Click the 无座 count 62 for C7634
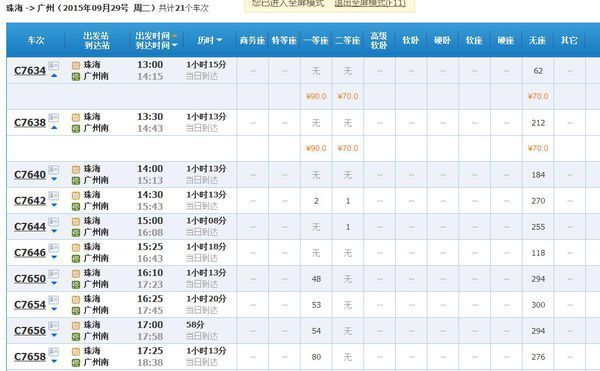Image resolution: width=600 pixels, height=371 pixels. pyautogui.click(x=538, y=71)
